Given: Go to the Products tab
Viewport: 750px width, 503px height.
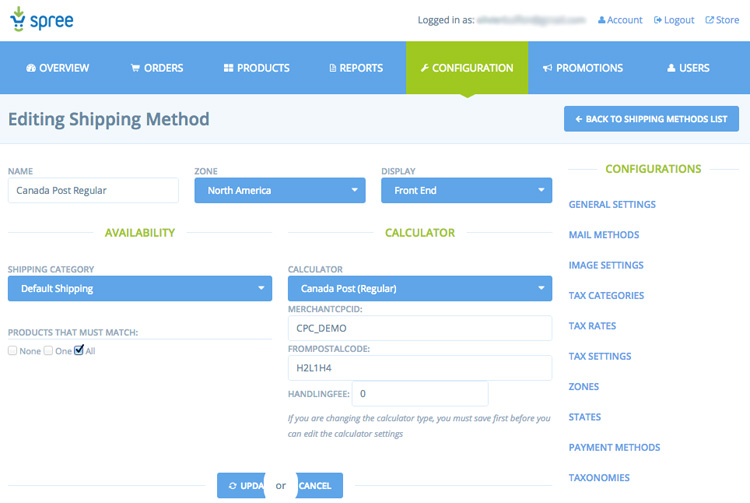Looking at the screenshot, I should [x=256, y=68].
